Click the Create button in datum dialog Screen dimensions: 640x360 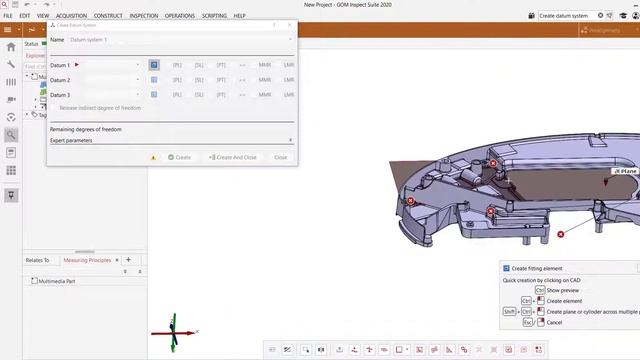179,157
